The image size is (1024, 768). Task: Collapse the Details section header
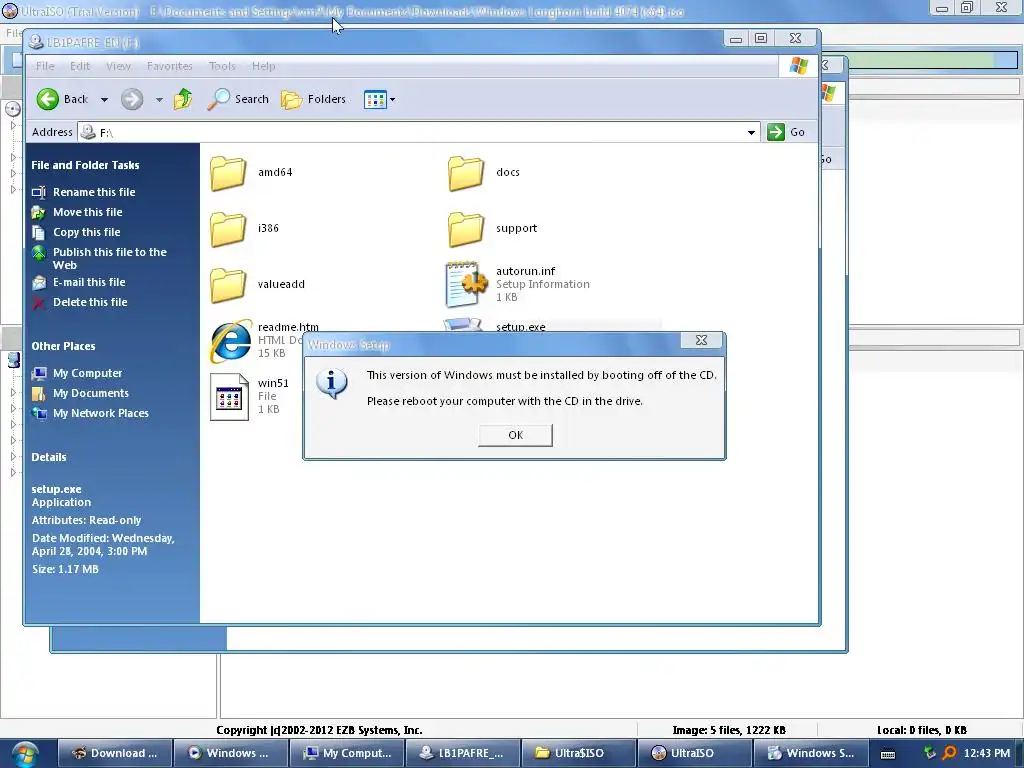click(x=49, y=457)
